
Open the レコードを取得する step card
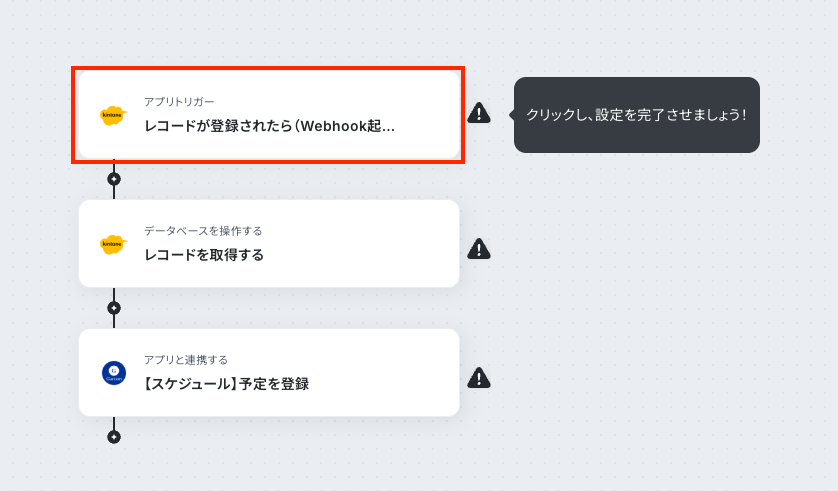pyautogui.click(x=269, y=244)
